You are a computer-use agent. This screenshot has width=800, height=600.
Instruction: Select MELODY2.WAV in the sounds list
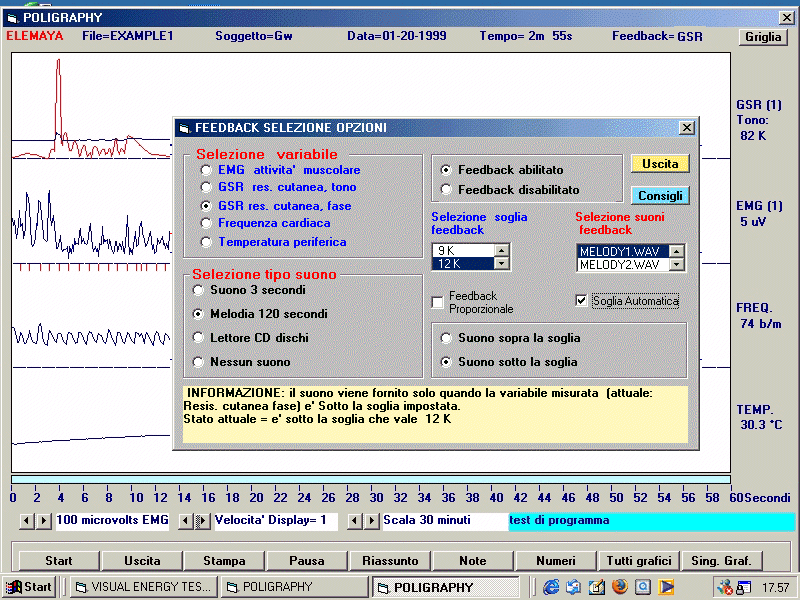(x=620, y=265)
